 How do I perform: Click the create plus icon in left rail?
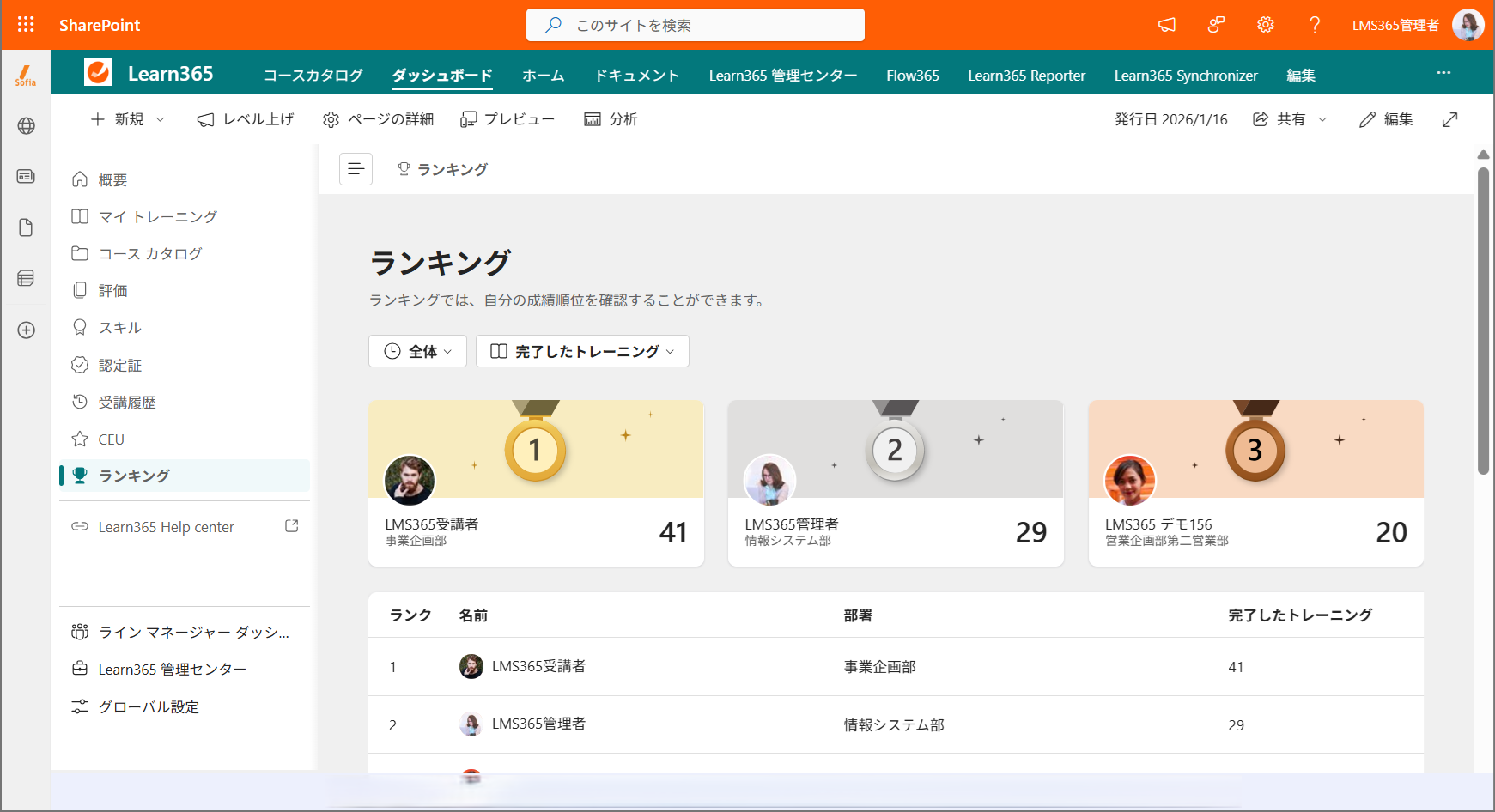pos(26,330)
